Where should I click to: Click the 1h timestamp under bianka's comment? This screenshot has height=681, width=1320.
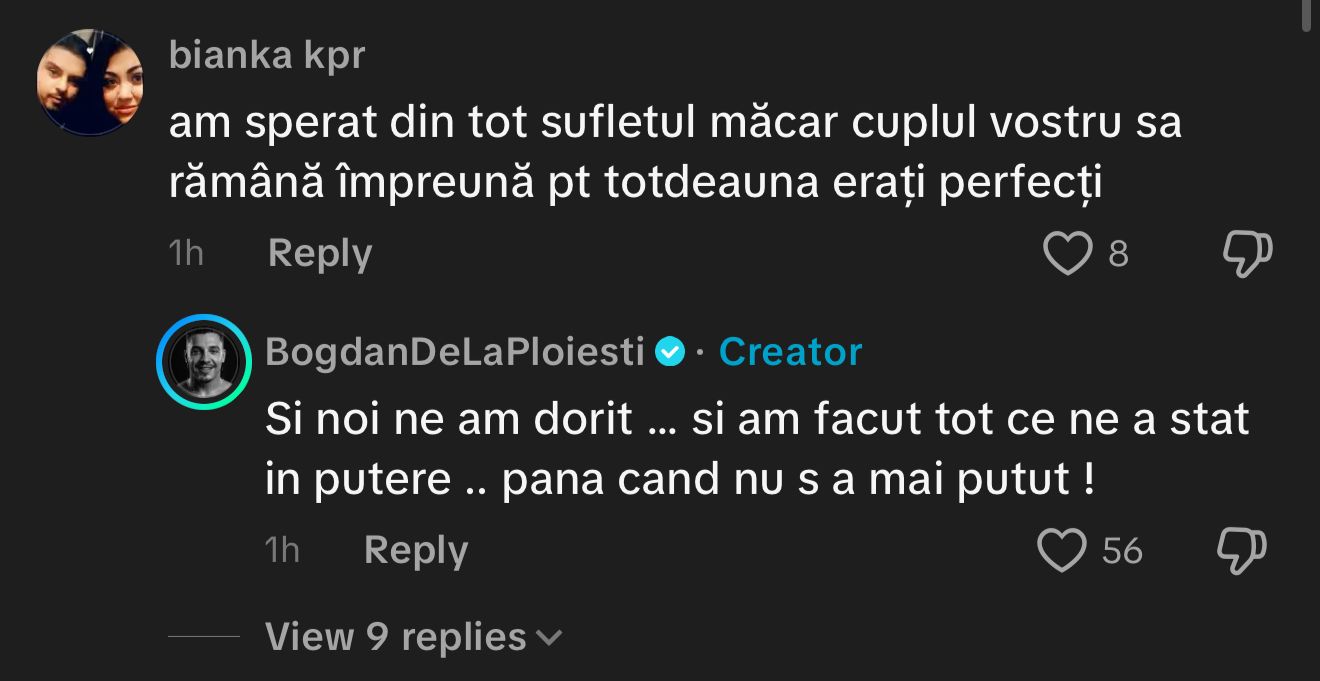coord(186,254)
